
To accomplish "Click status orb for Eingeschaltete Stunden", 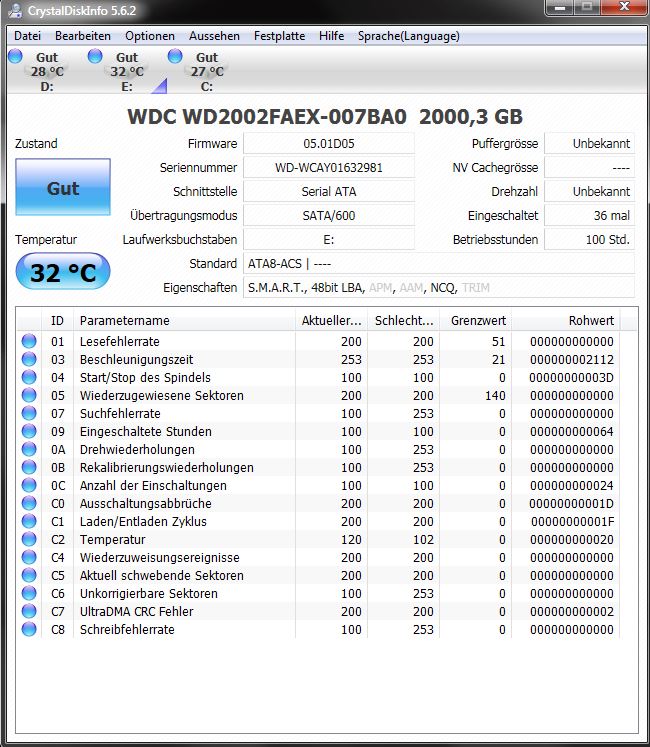I will coord(29,431).
